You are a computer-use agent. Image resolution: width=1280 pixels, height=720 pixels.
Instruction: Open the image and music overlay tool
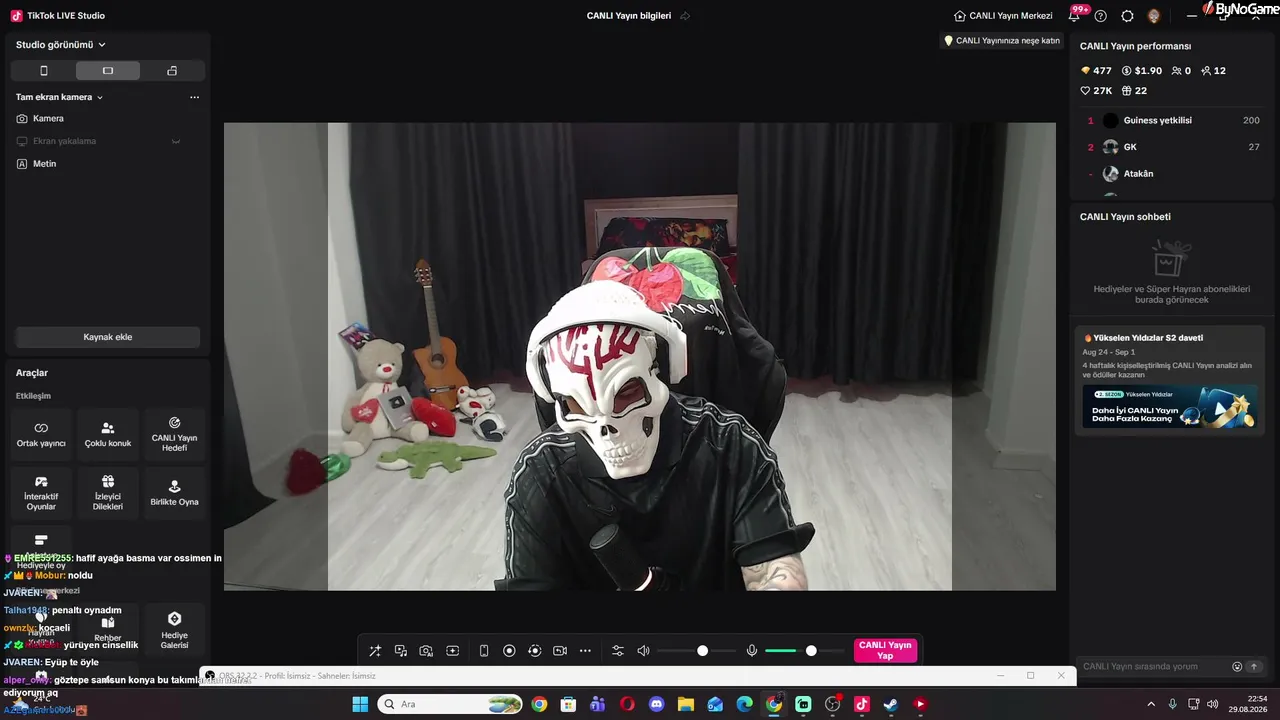pyautogui.click(x=401, y=651)
